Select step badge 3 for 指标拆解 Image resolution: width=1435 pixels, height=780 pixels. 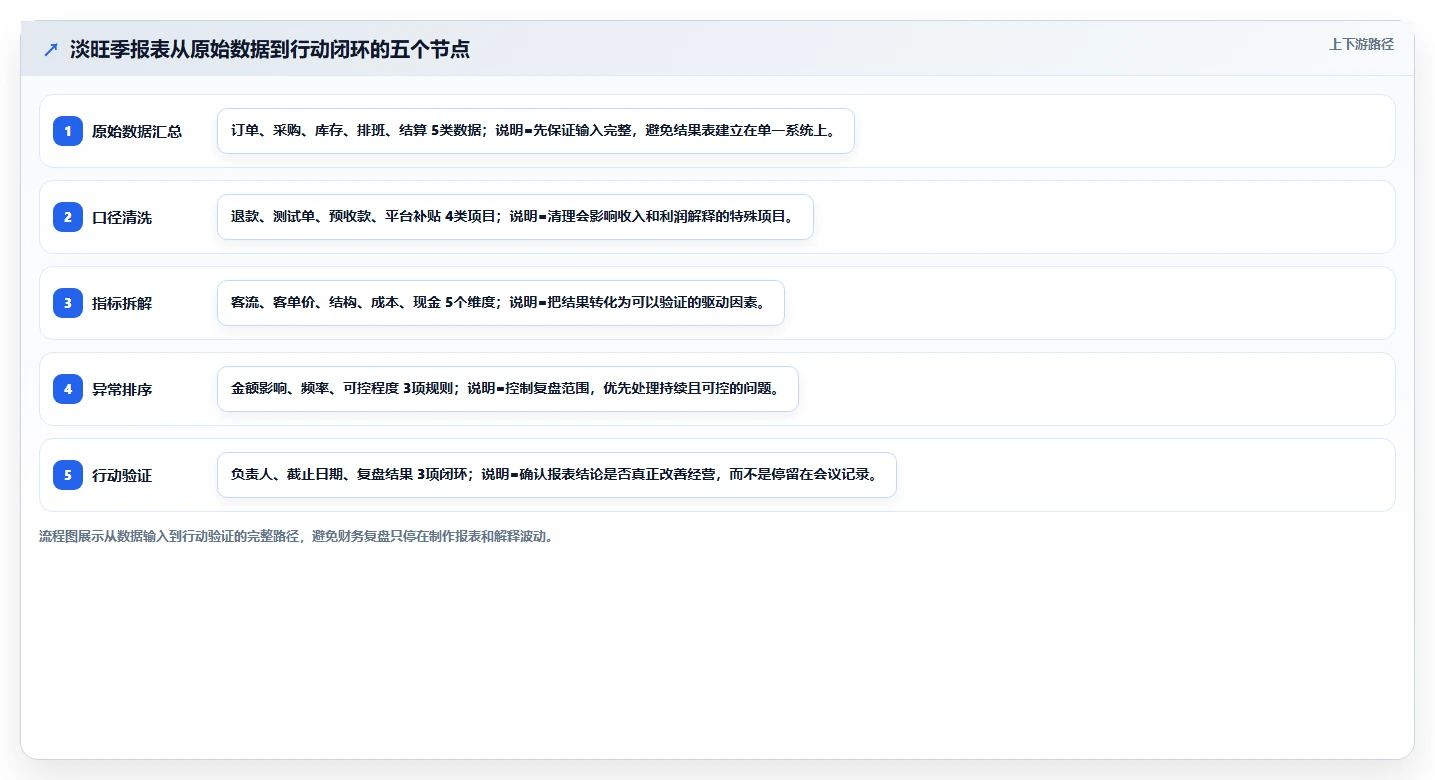coord(68,303)
